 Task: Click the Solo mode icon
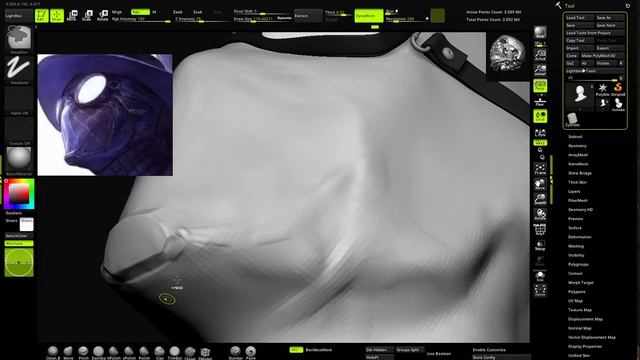pyautogui.click(x=540, y=276)
